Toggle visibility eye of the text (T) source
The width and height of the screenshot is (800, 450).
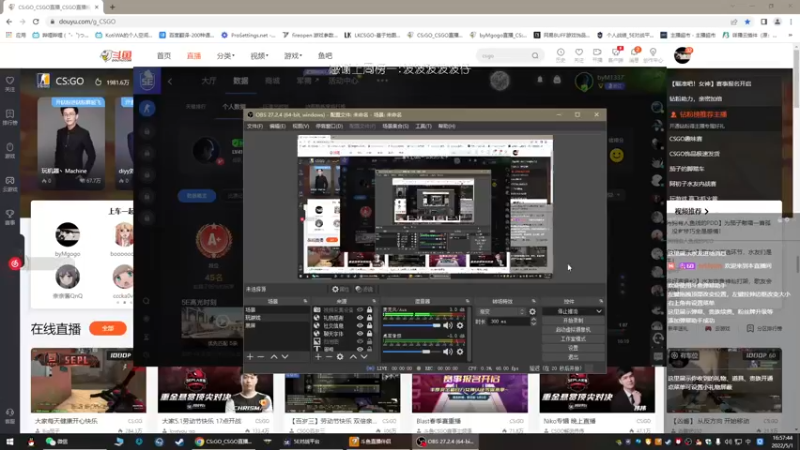click(x=360, y=349)
